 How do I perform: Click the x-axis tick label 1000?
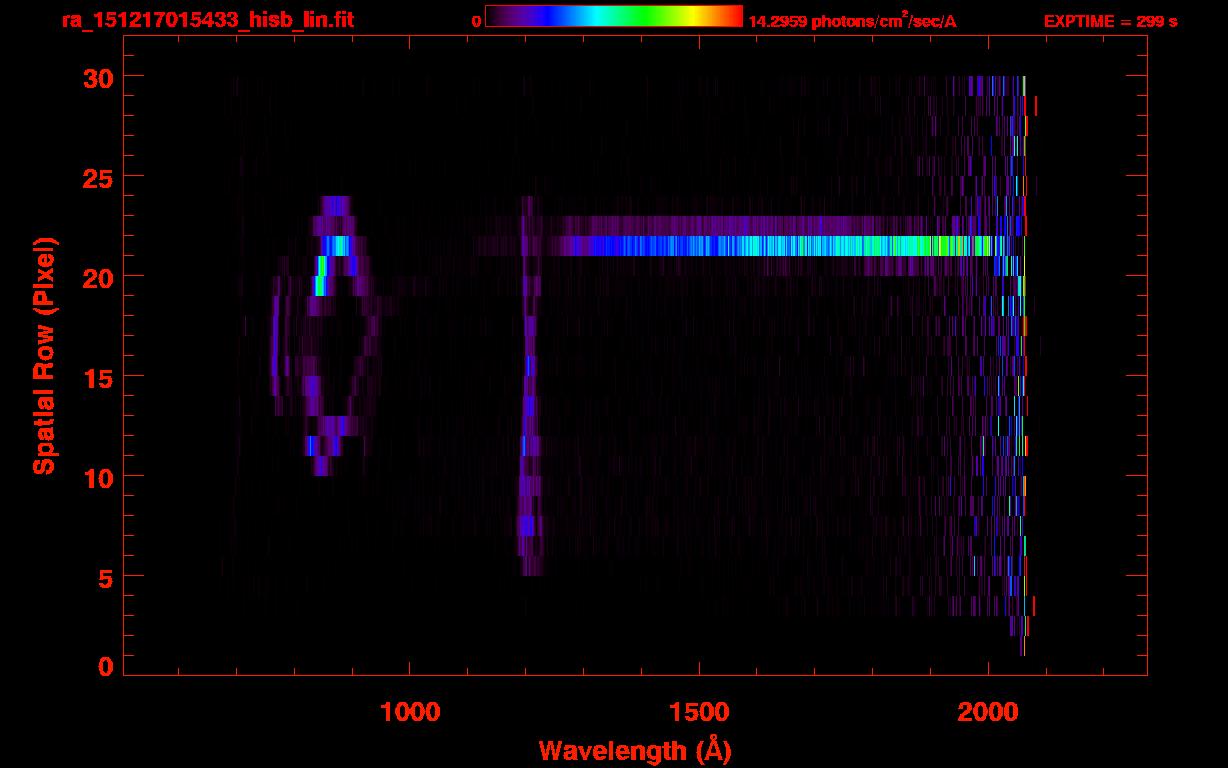tap(409, 712)
